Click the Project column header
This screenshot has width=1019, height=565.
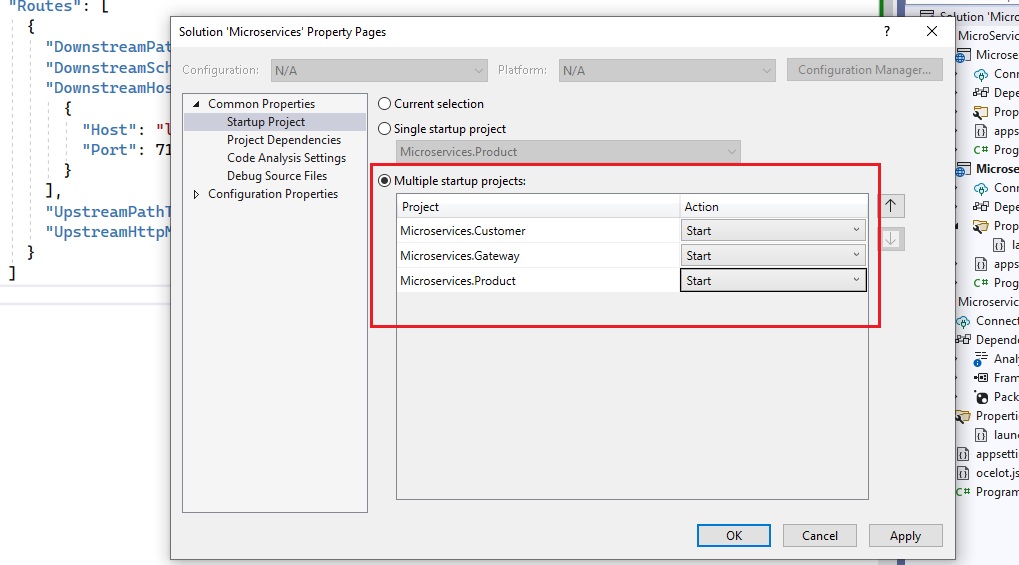(x=538, y=207)
